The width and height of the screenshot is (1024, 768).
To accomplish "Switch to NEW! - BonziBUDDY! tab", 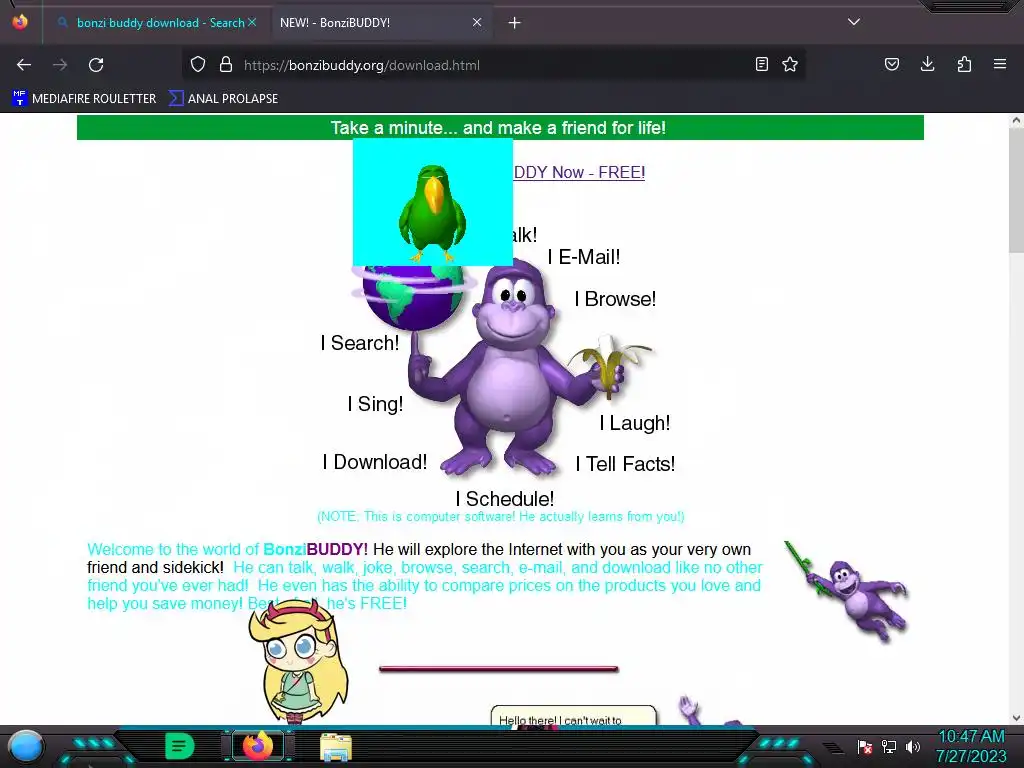I will 381,23.
